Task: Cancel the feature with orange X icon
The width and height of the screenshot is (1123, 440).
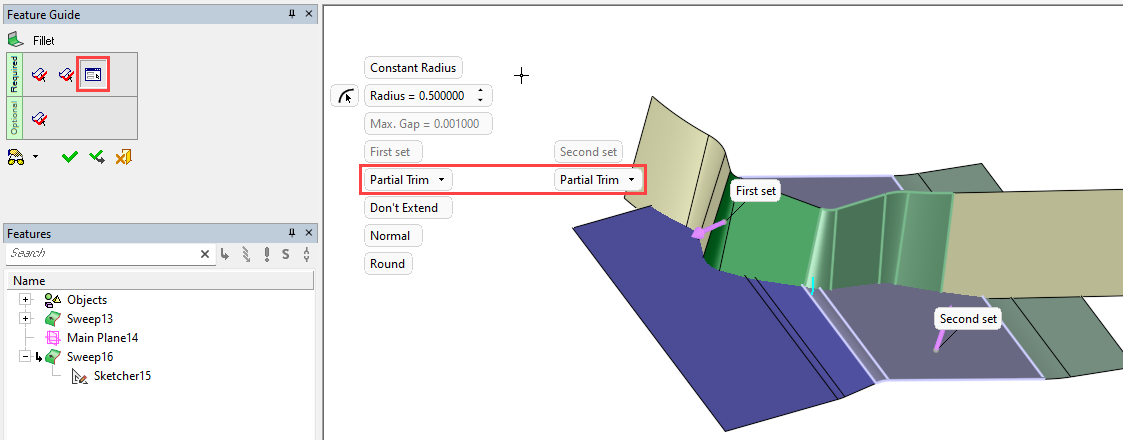Action: pyautogui.click(x=124, y=157)
